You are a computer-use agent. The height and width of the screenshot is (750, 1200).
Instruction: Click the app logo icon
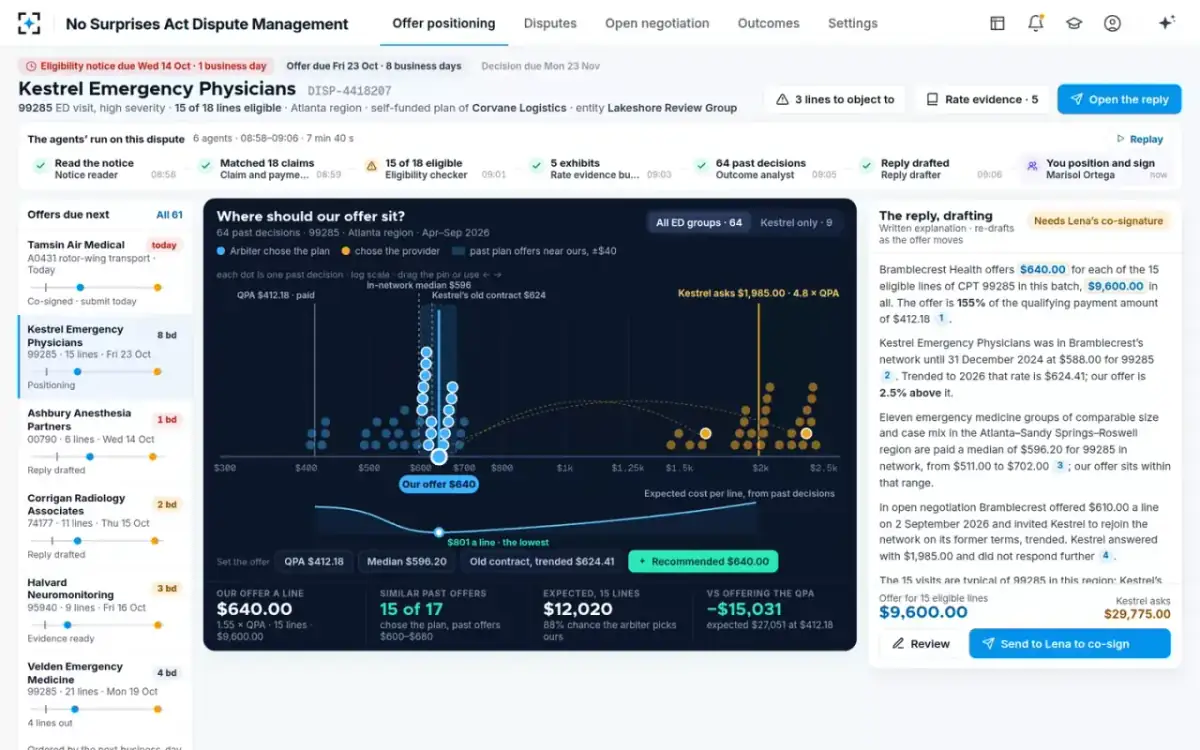pos(30,23)
